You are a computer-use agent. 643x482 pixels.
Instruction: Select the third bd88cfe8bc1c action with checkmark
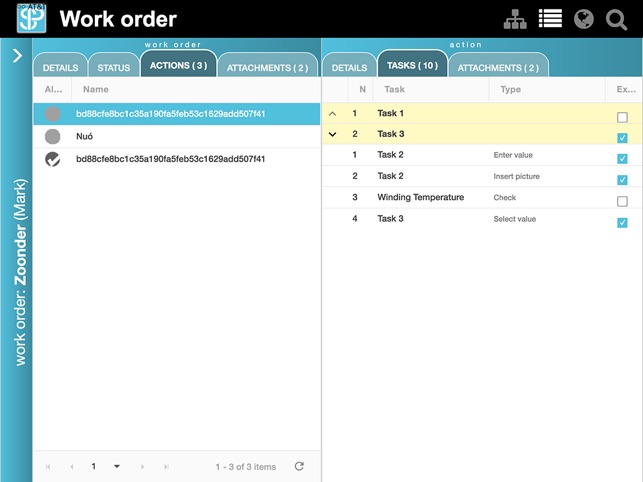coord(177,159)
